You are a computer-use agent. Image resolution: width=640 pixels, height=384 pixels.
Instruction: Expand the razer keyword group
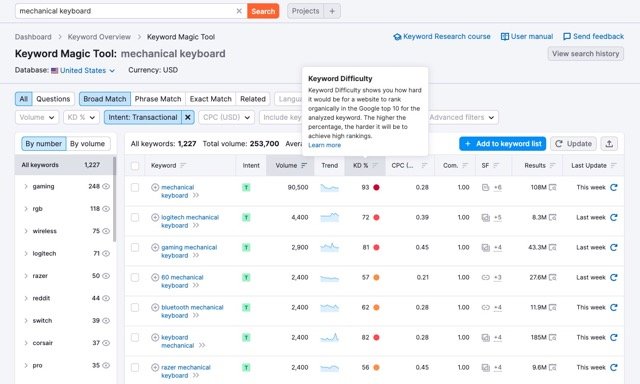[x=26, y=276]
